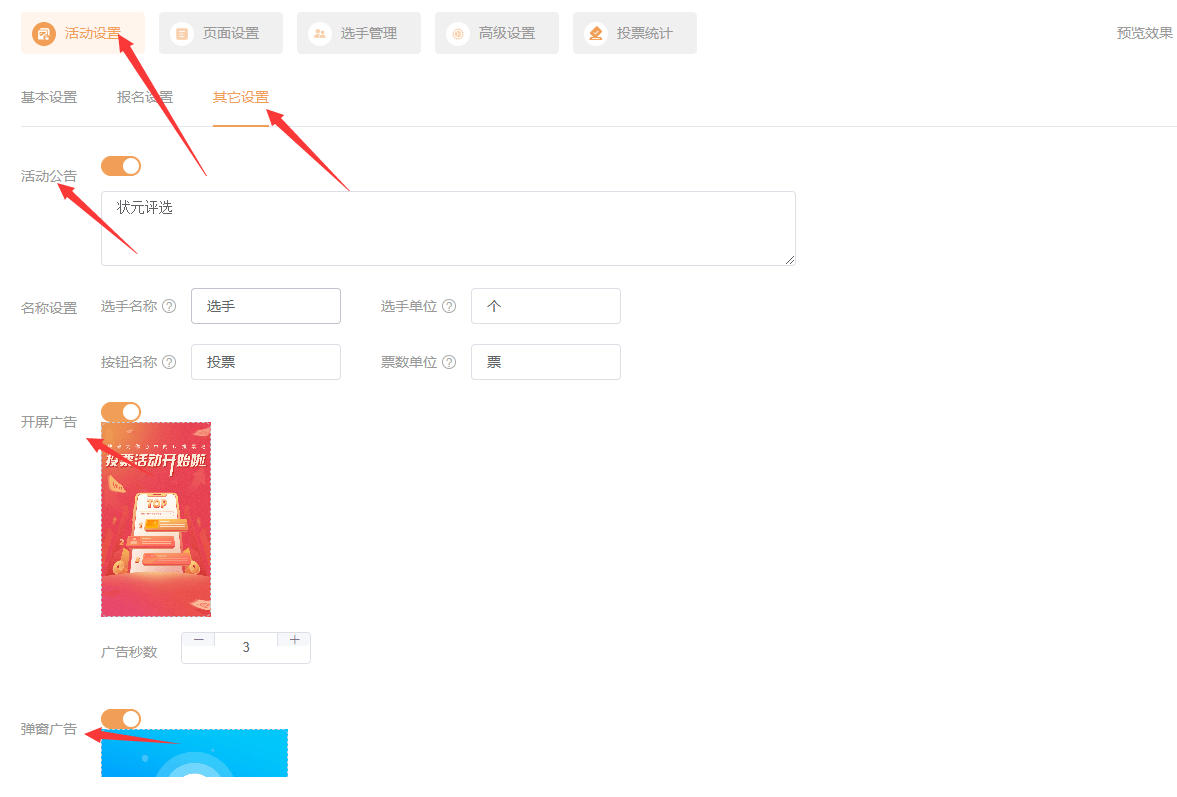This screenshot has height=797, width=1177.
Task: Click the 开屏广告 red poster thumbnail
Action: click(x=156, y=519)
